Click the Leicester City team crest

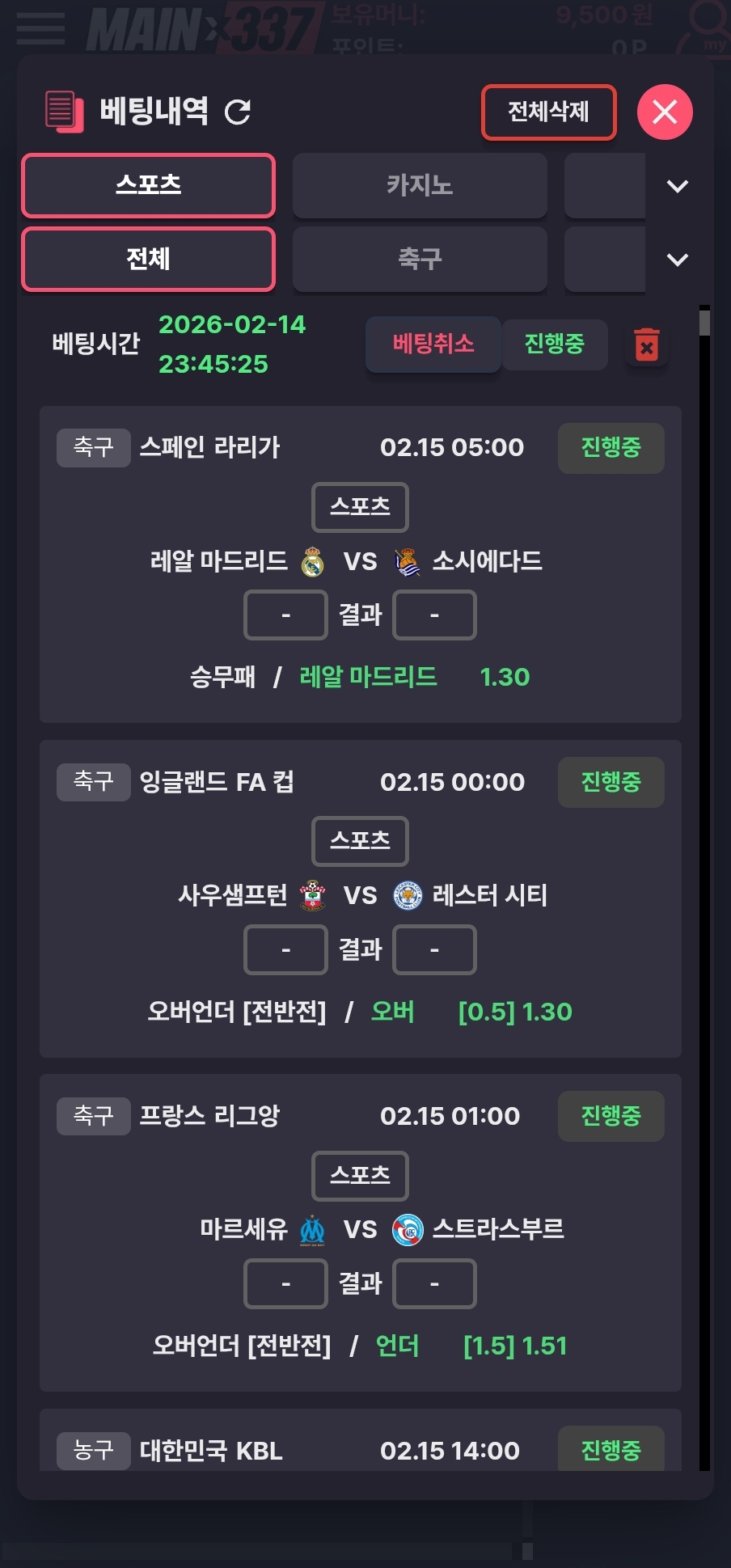tap(408, 896)
